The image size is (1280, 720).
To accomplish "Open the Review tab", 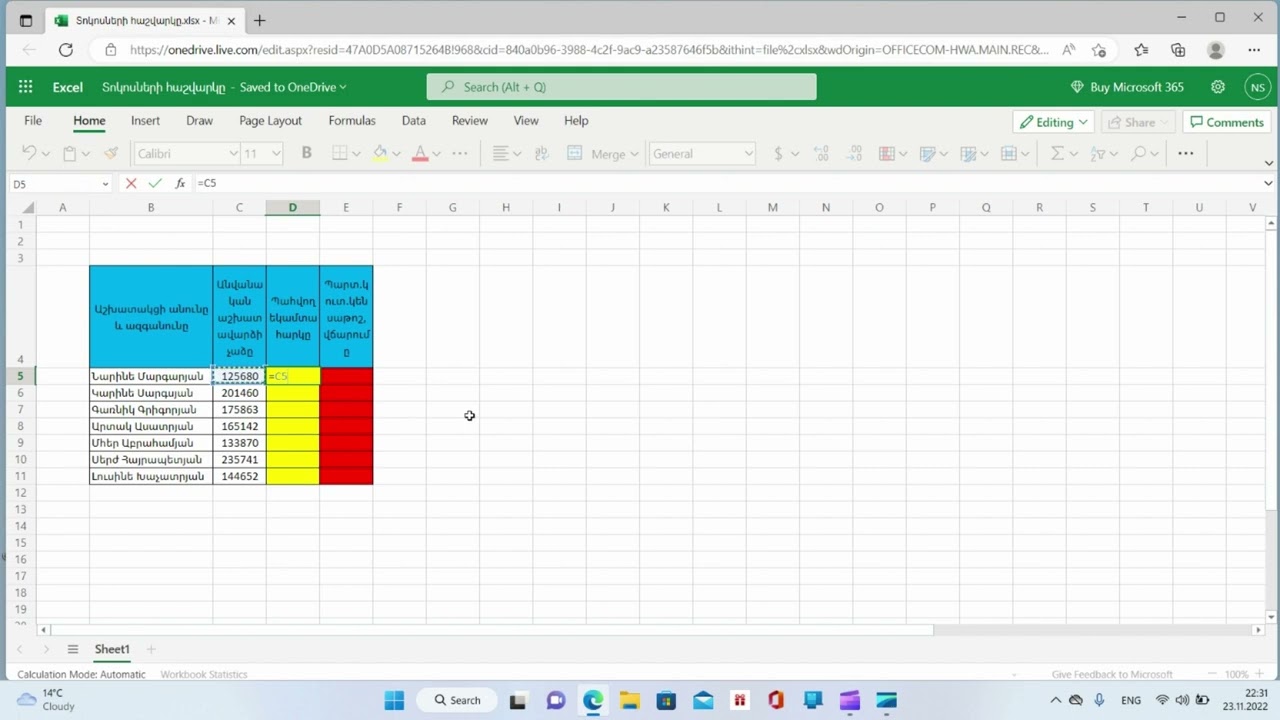I will point(469,120).
